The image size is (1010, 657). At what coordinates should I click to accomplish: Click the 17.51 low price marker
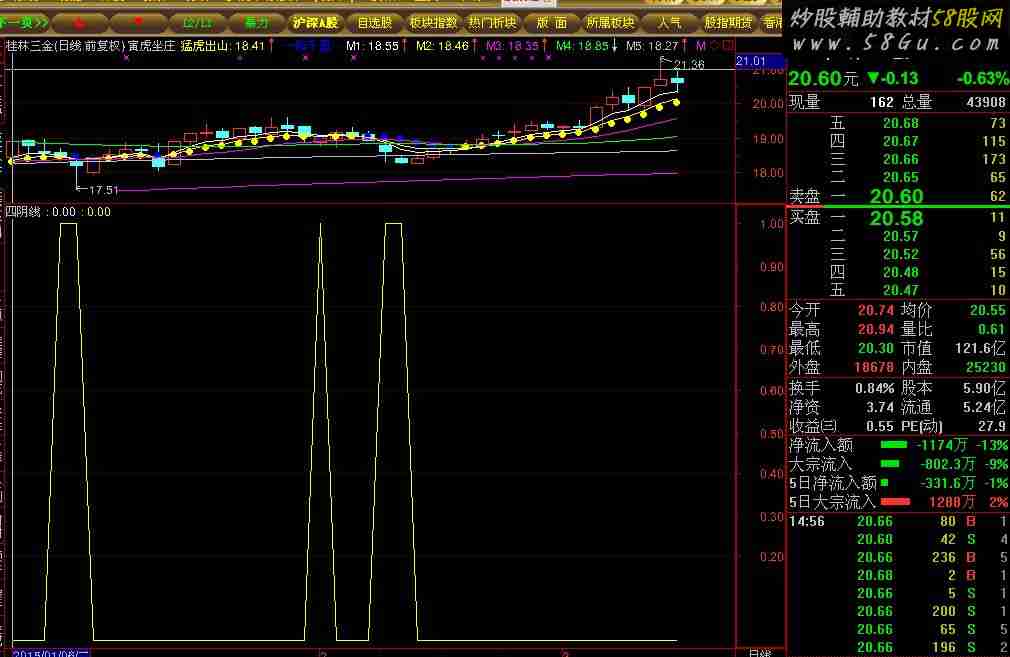104,190
